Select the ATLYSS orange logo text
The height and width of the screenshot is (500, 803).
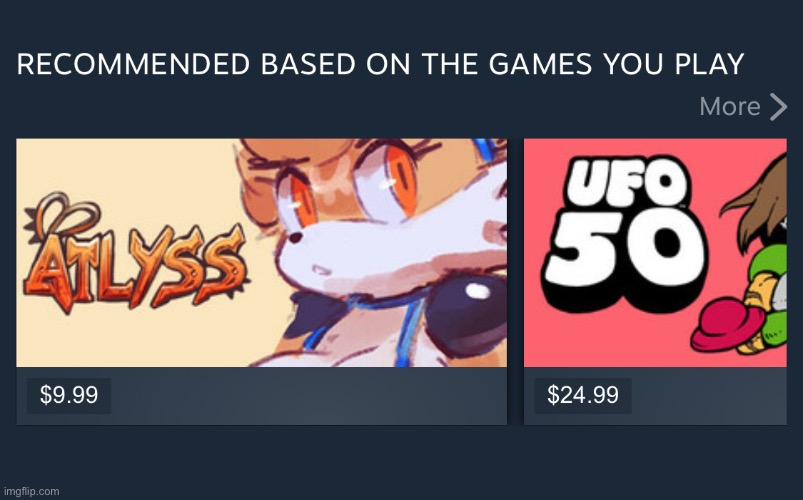point(135,266)
